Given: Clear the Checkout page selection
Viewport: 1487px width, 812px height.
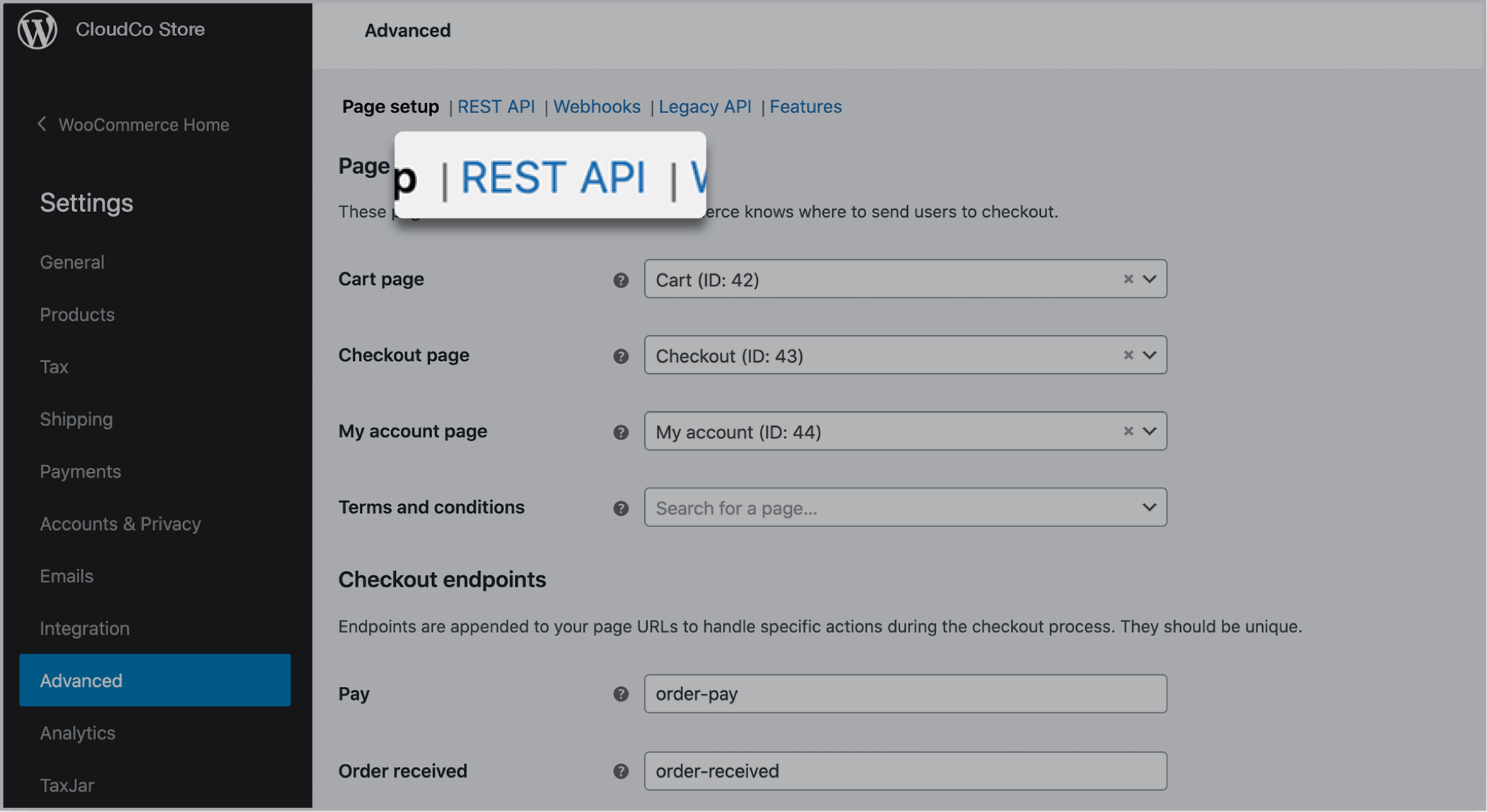Looking at the screenshot, I should tap(1128, 355).
